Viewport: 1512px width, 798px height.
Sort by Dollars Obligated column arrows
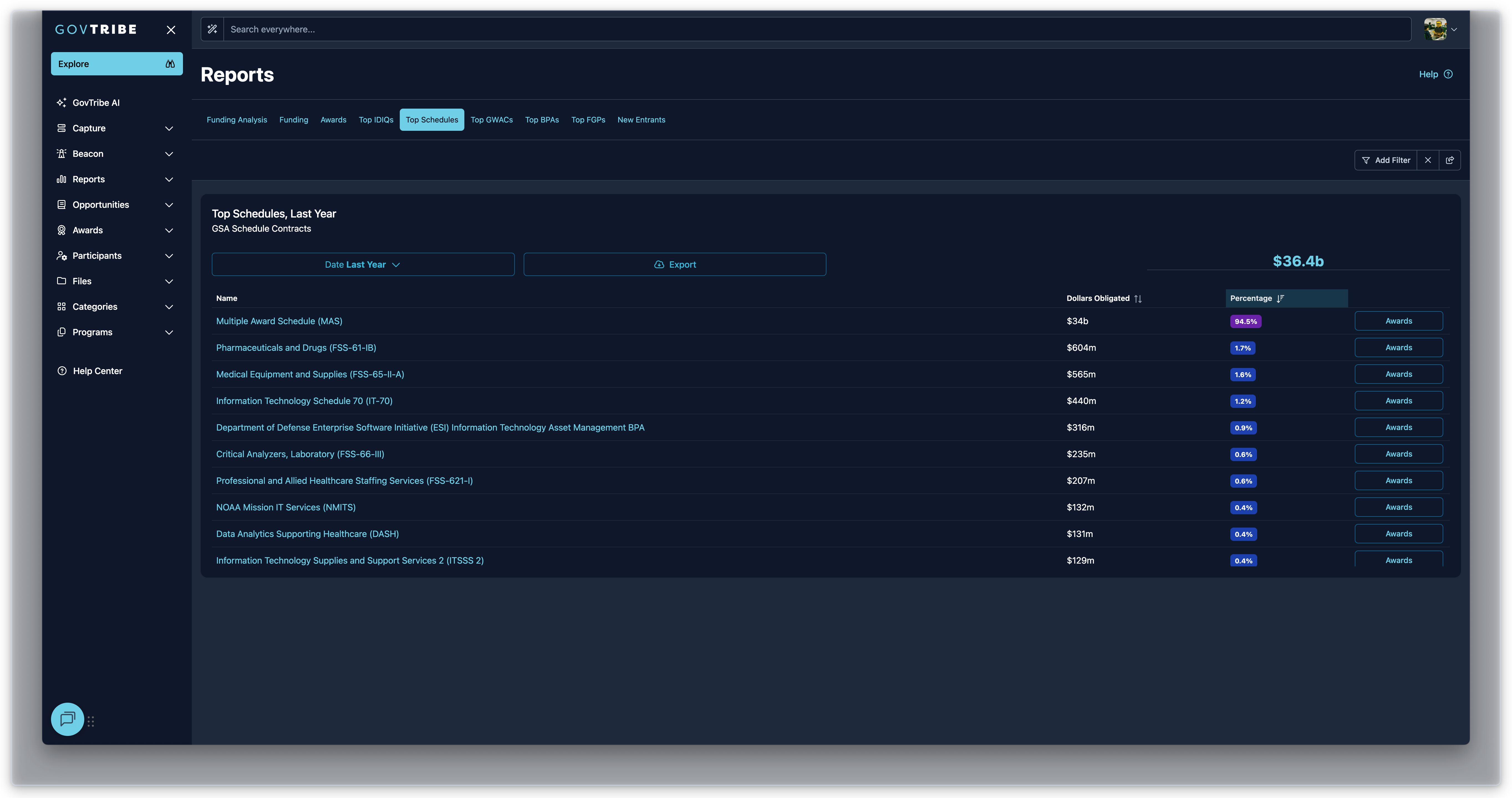(1138, 299)
